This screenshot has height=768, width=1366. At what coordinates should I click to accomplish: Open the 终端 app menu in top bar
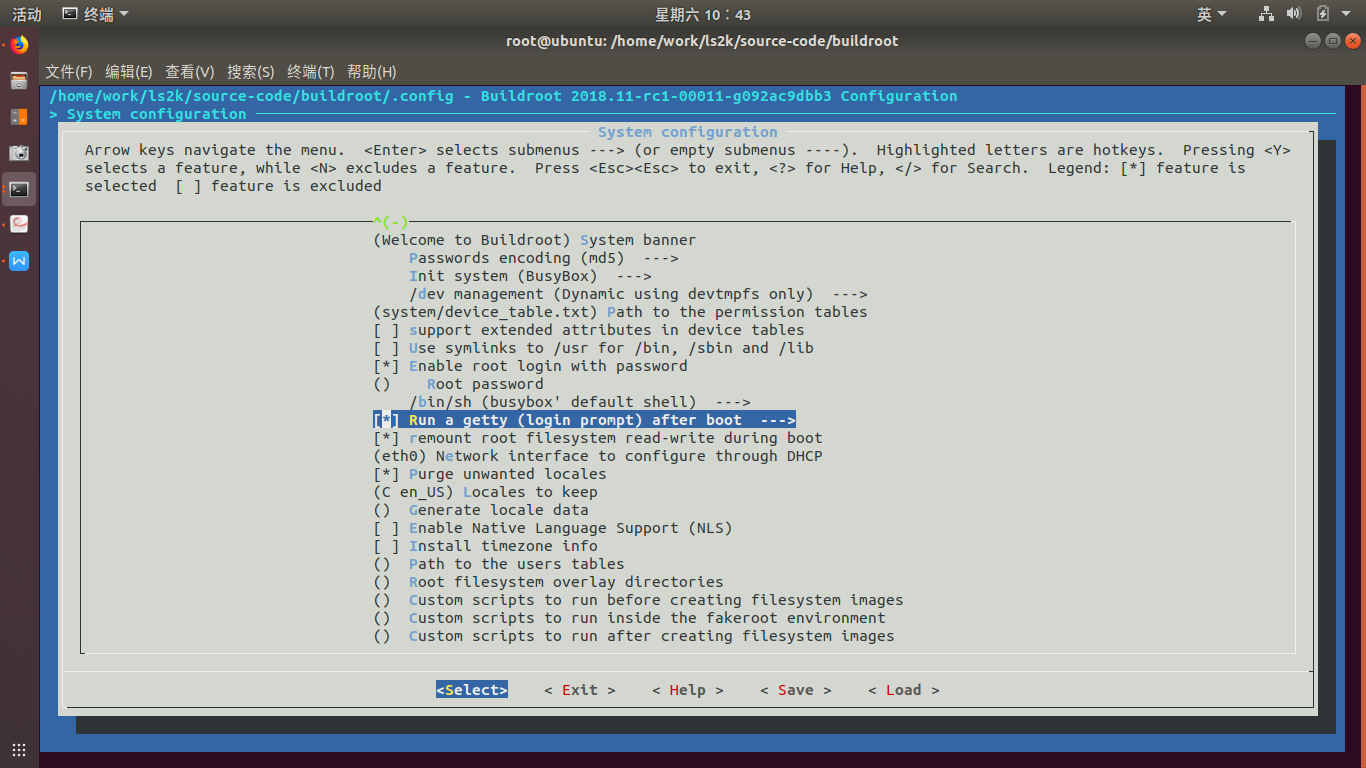click(96, 14)
